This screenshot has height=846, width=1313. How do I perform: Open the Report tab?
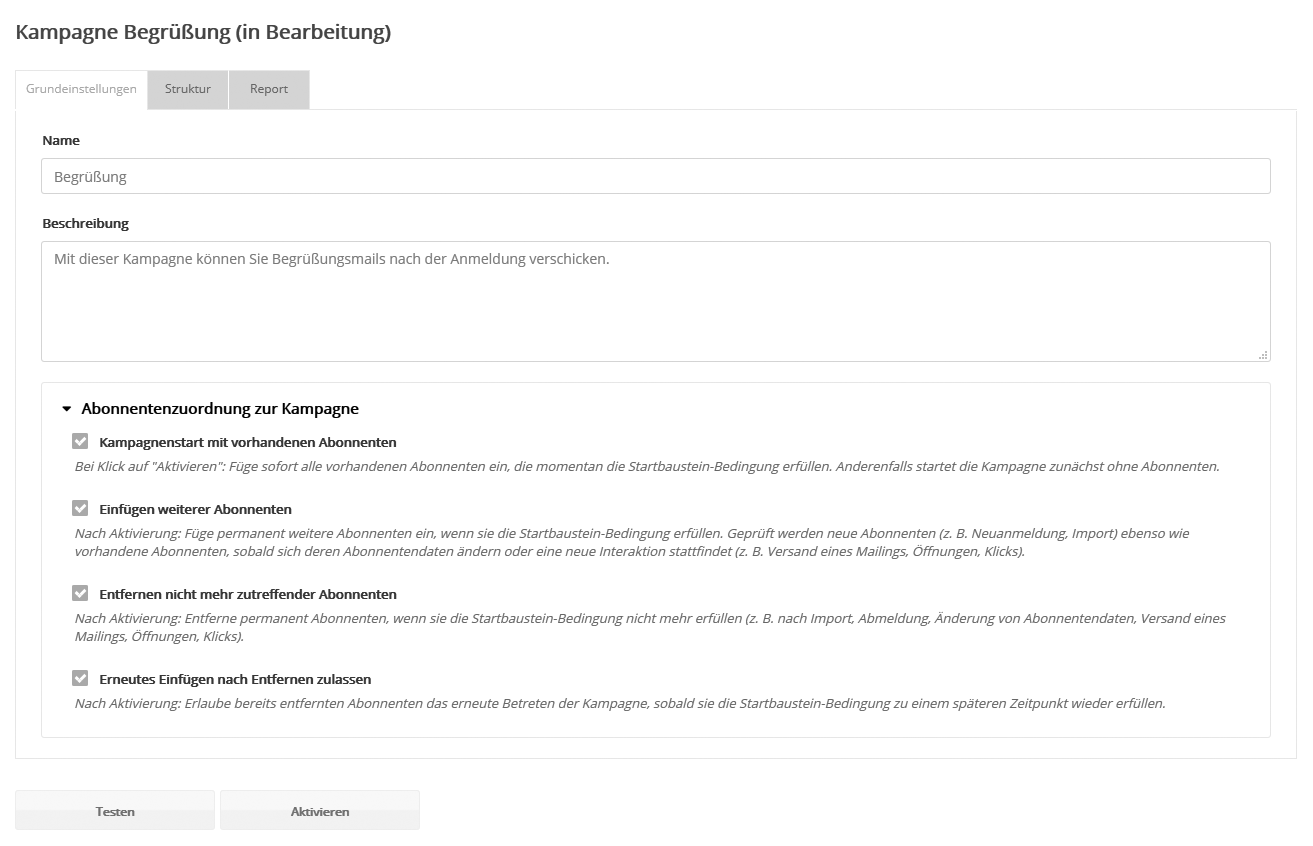(269, 89)
